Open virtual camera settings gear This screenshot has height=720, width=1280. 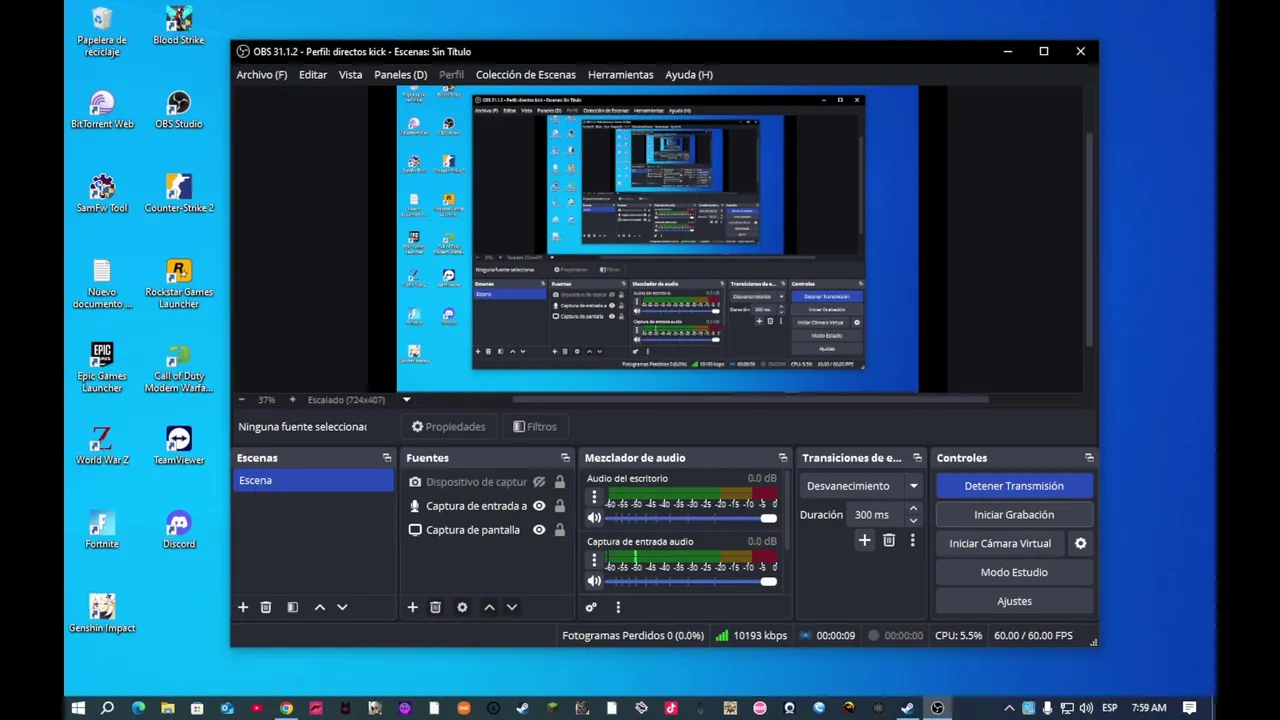[1080, 543]
